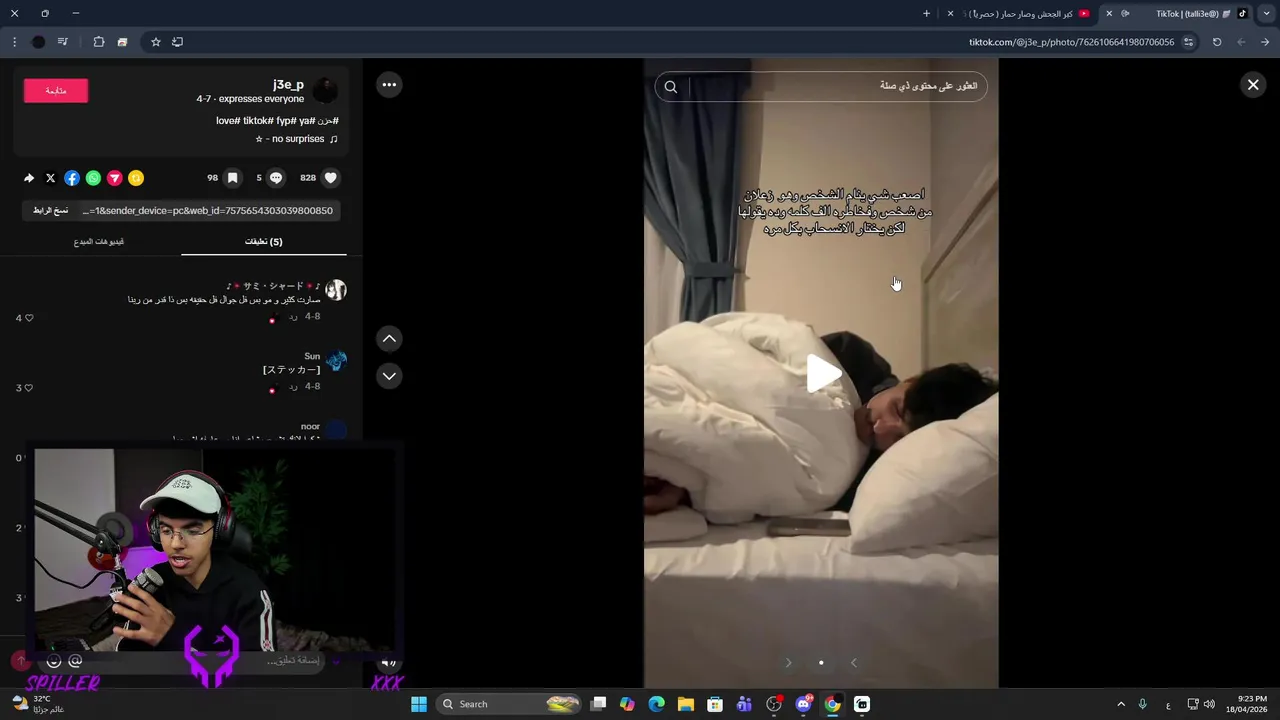Play the slideshow with the center play button

pos(823,374)
